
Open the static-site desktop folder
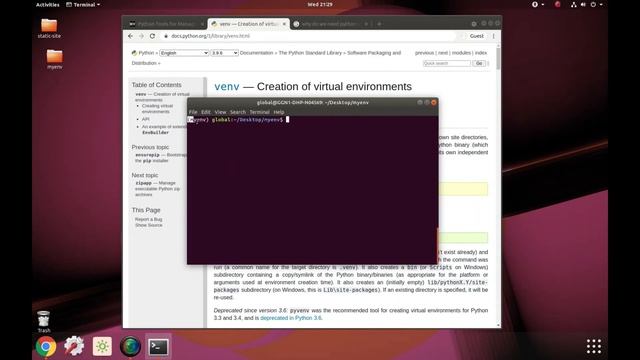tap(49, 28)
